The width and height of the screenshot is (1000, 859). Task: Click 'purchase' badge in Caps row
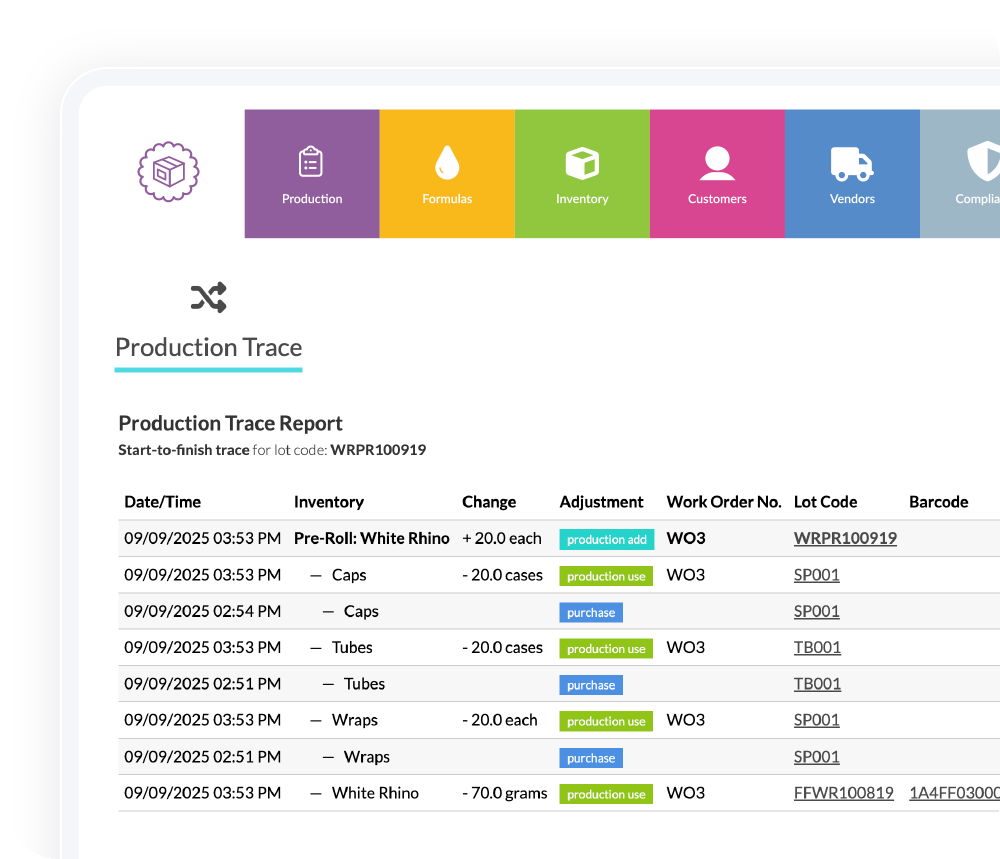click(591, 612)
